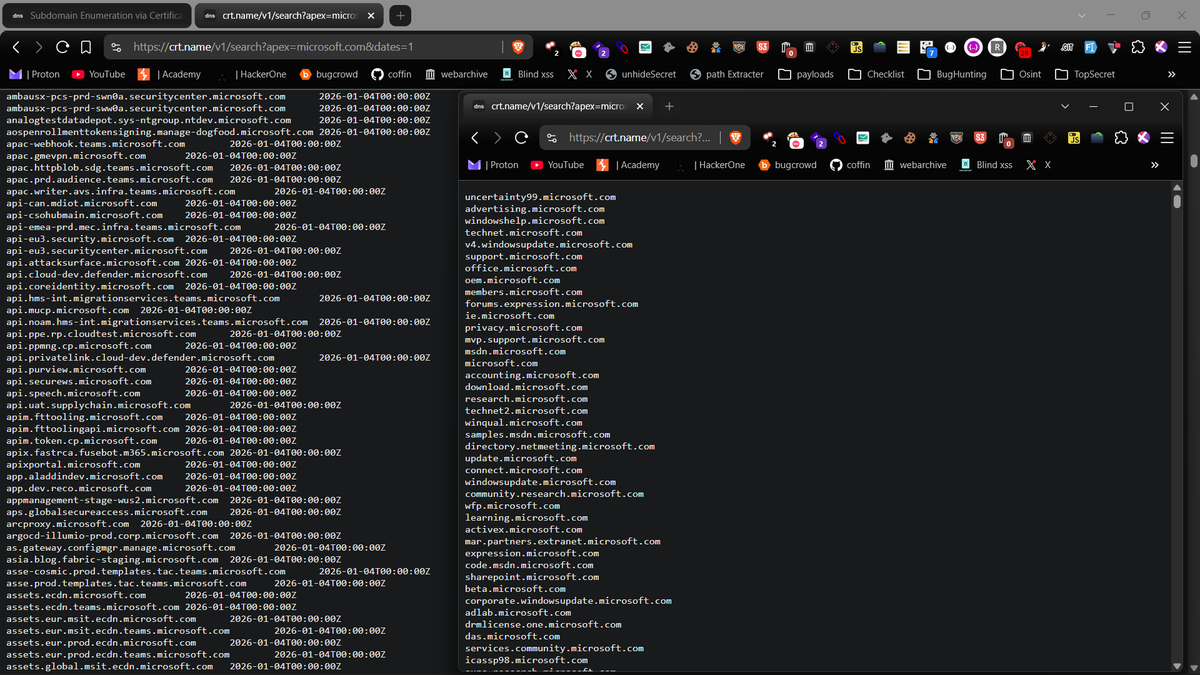Viewport: 1200px width, 675px height.
Task: Open the Checklist bookmark folder
Action: pyautogui.click(x=876, y=74)
